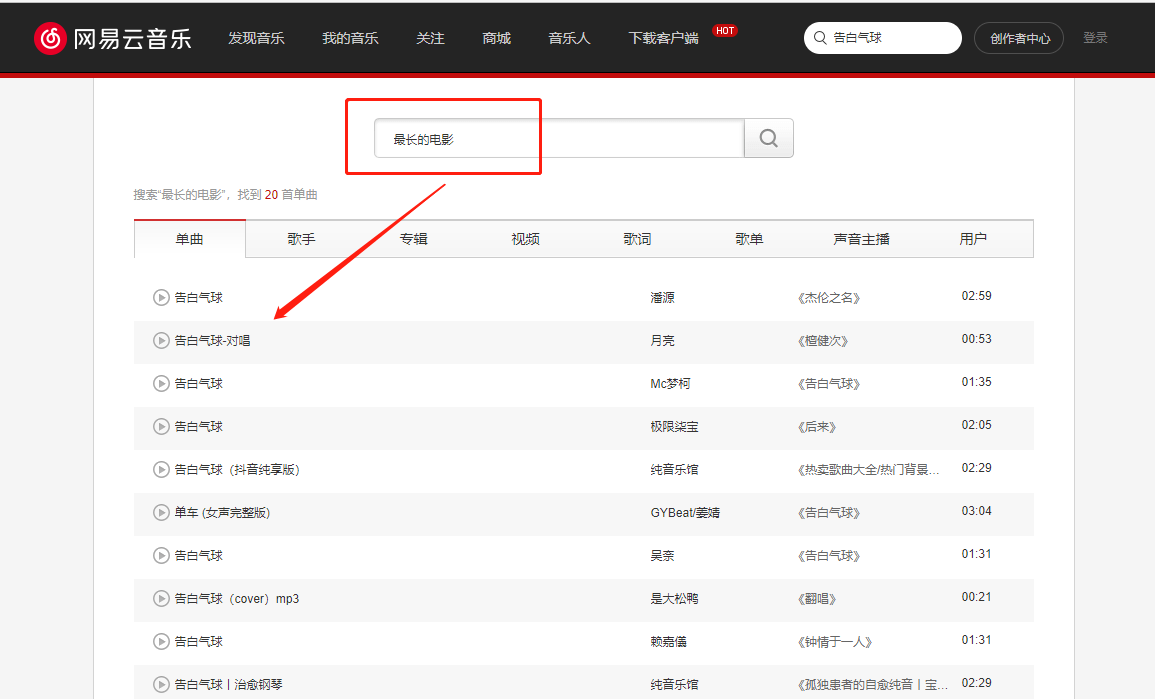Open artist 月亮
The image size is (1155, 699).
pos(662,340)
